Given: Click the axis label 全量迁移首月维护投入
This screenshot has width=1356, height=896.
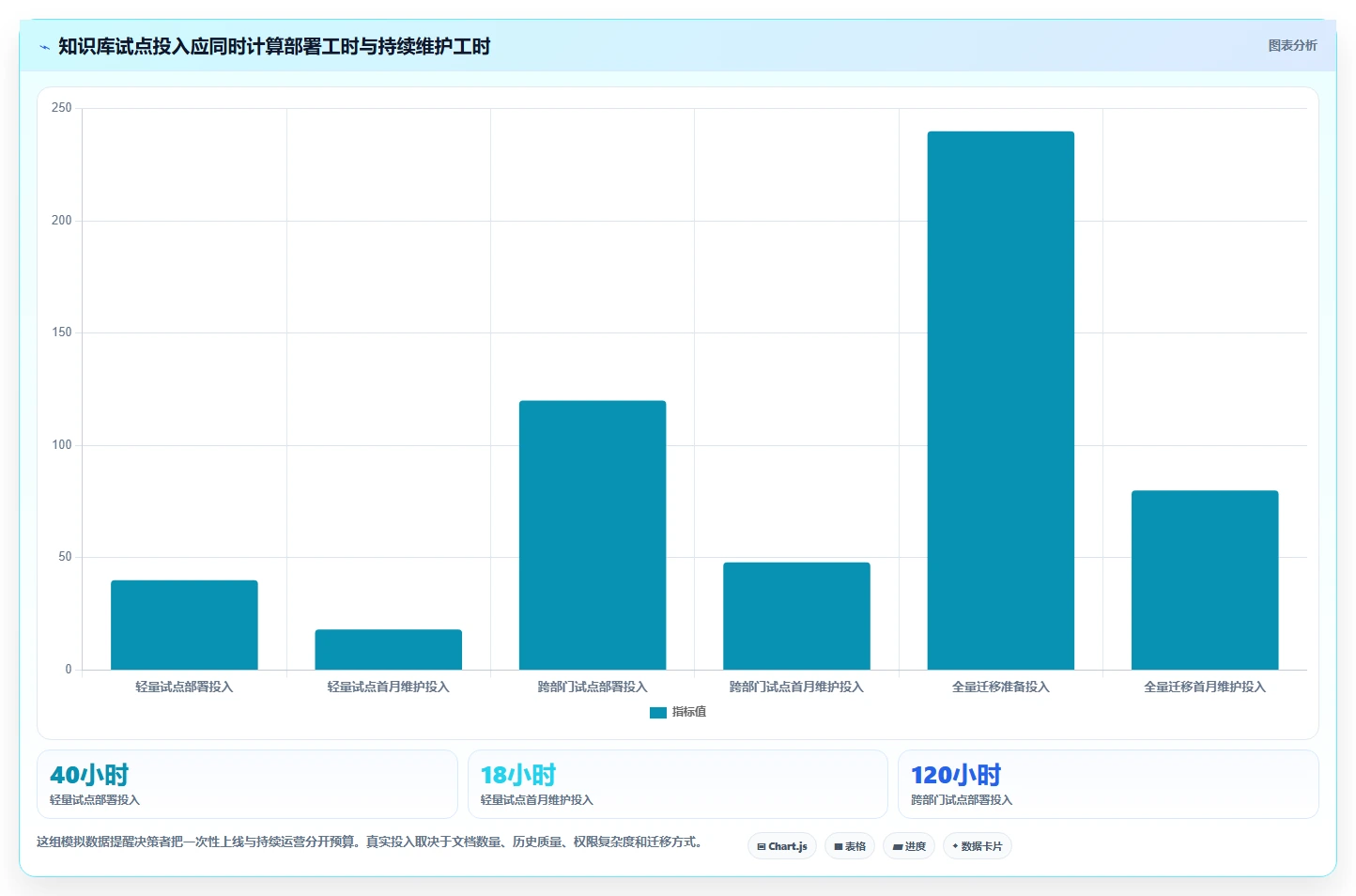Looking at the screenshot, I should pyautogui.click(x=1205, y=687).
